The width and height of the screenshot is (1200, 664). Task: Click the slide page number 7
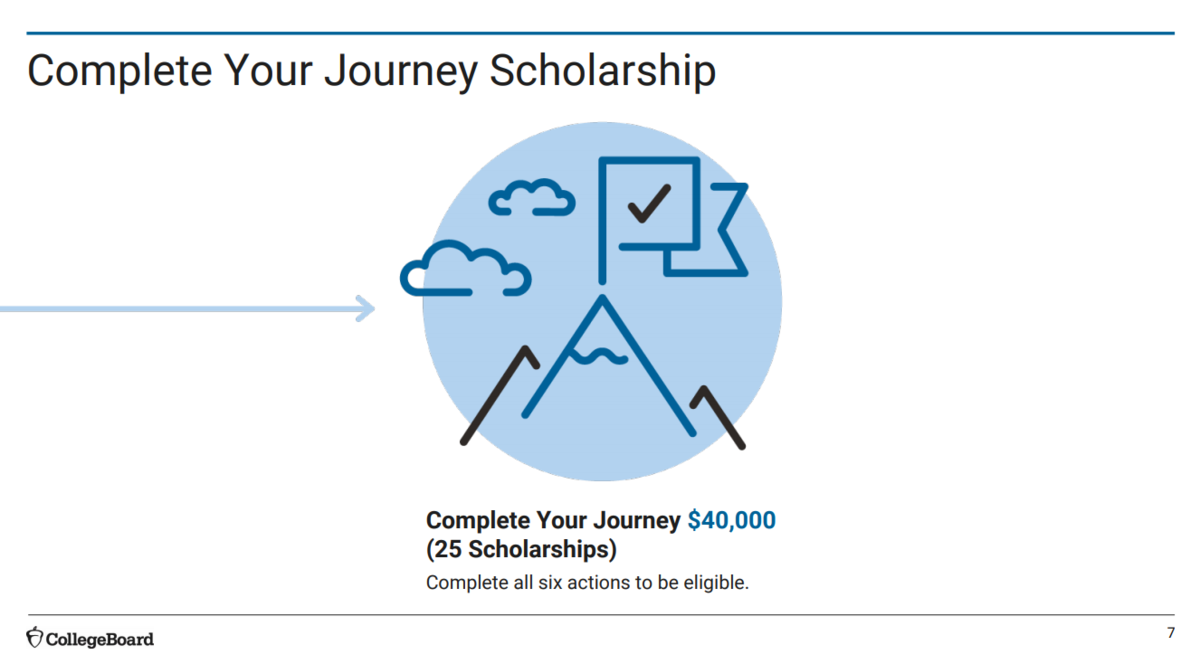1170,633
